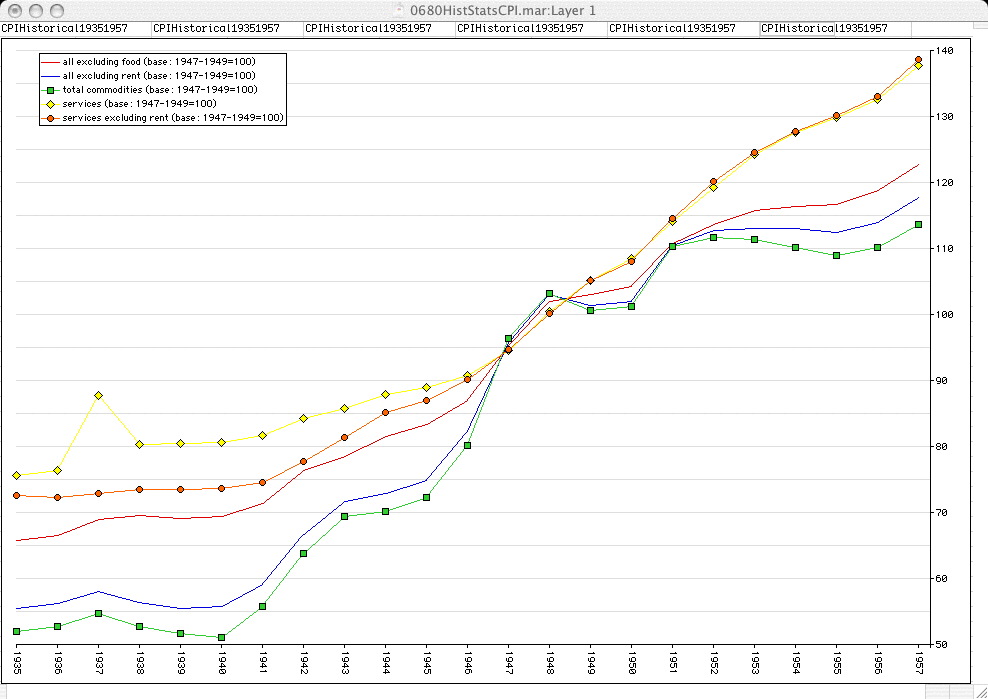Click the green square data point at 1940
Screen dimensions: 988x699
(x=221, y=637)
